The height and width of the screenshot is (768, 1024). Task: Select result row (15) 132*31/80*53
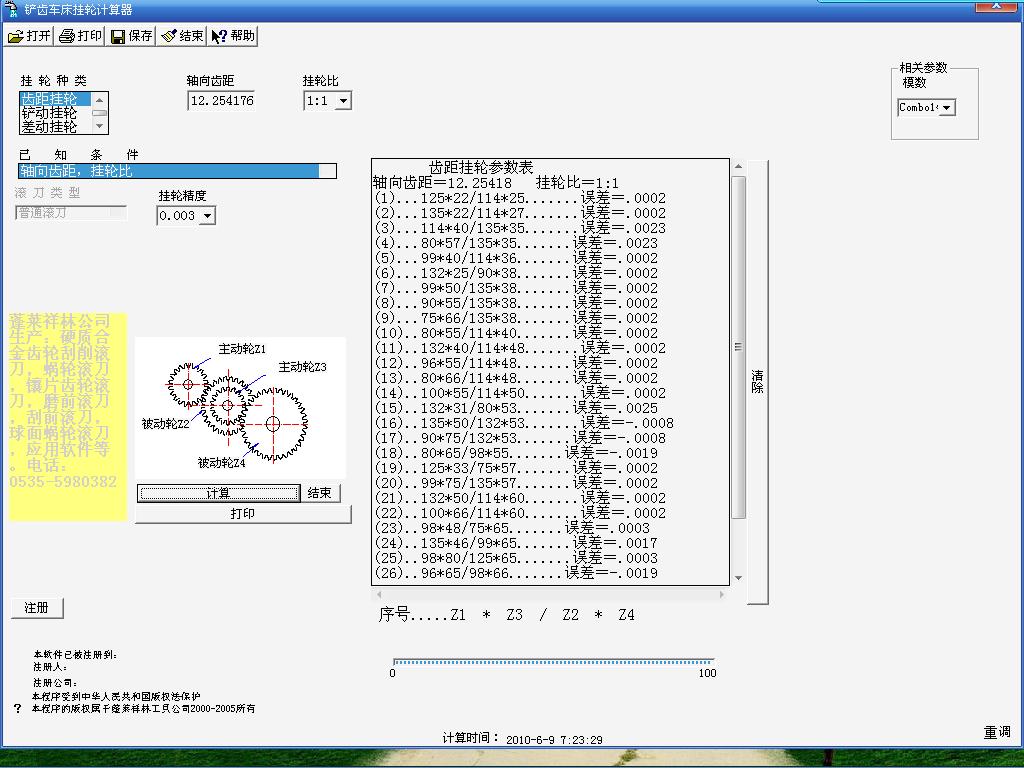coord(516,408)
